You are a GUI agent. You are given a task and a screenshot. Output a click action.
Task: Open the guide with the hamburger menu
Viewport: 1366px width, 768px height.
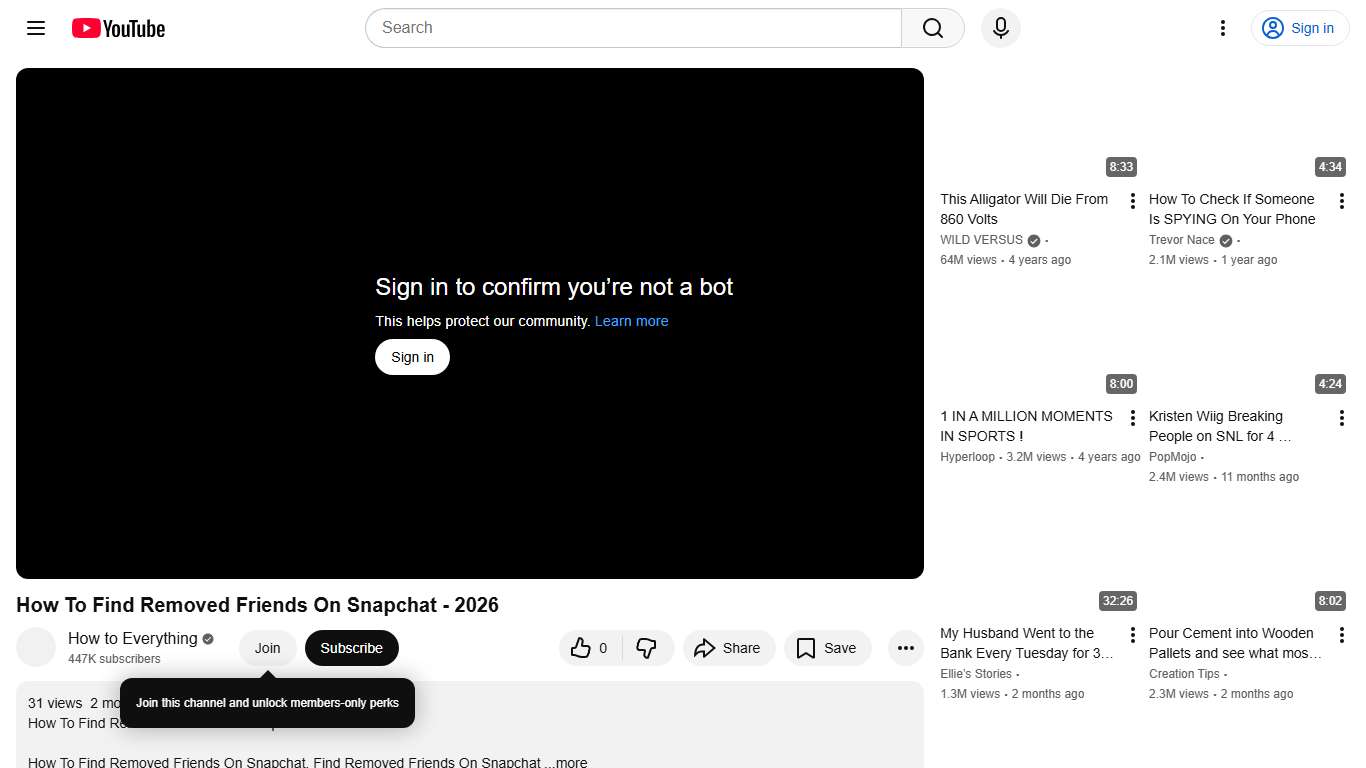tap(35, 28)
